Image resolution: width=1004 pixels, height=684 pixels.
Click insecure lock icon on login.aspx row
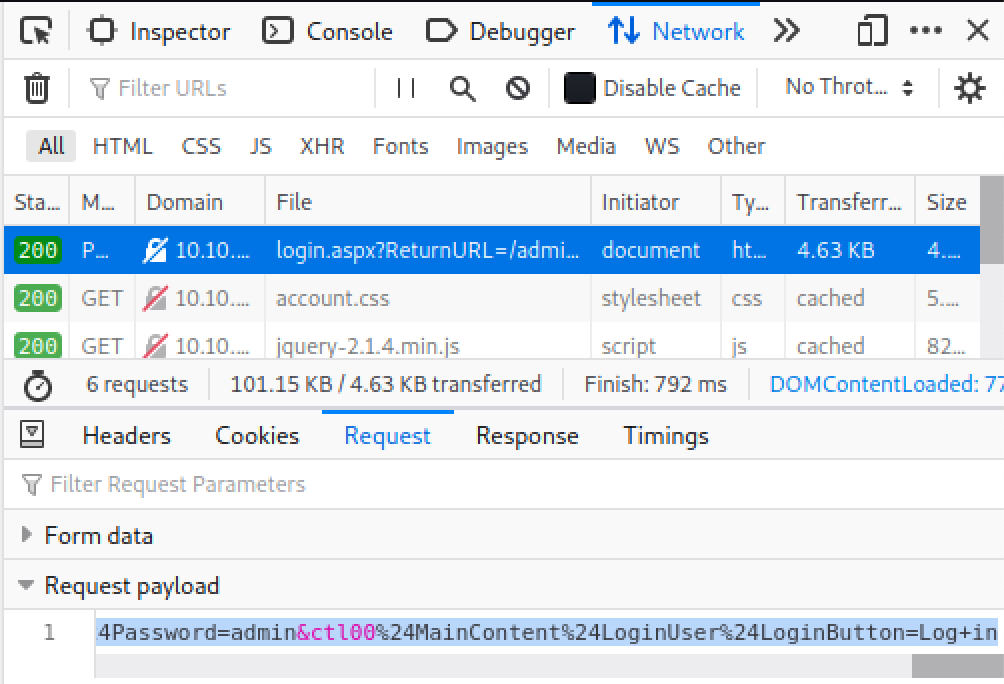[x=155, y=250]
